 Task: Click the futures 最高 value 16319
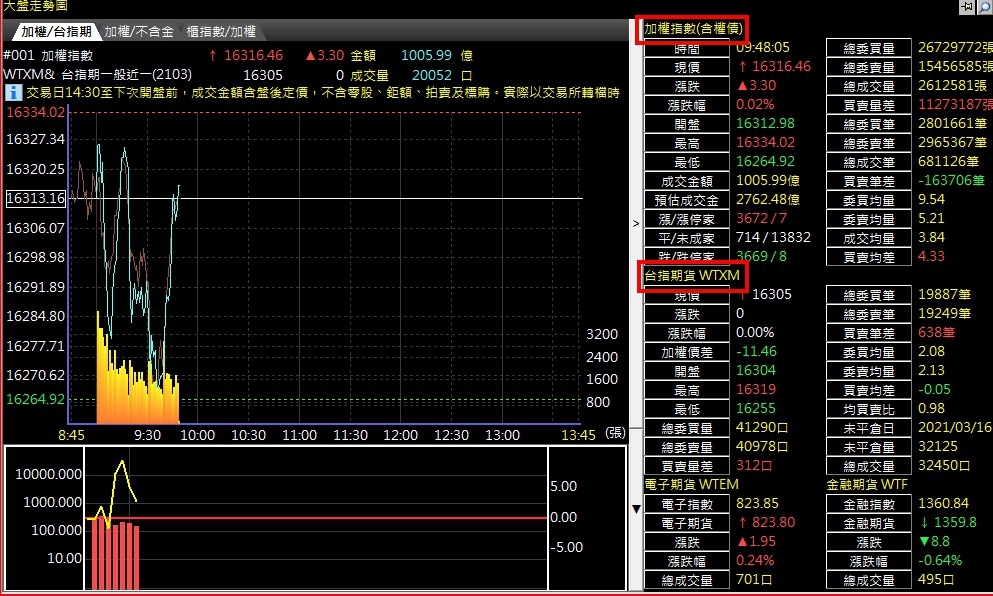tap(756, 390)
